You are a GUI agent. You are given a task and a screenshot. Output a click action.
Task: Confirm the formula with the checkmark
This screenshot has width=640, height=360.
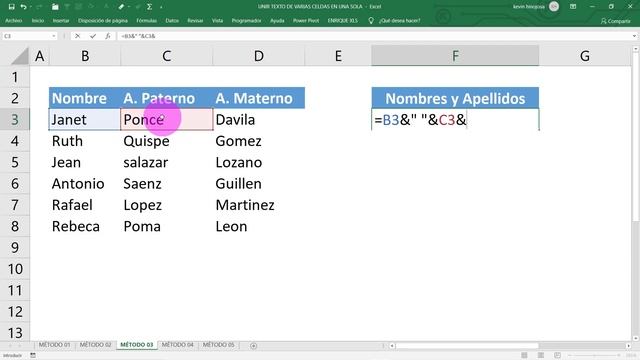pyautogui.click(x=93, y=36)
